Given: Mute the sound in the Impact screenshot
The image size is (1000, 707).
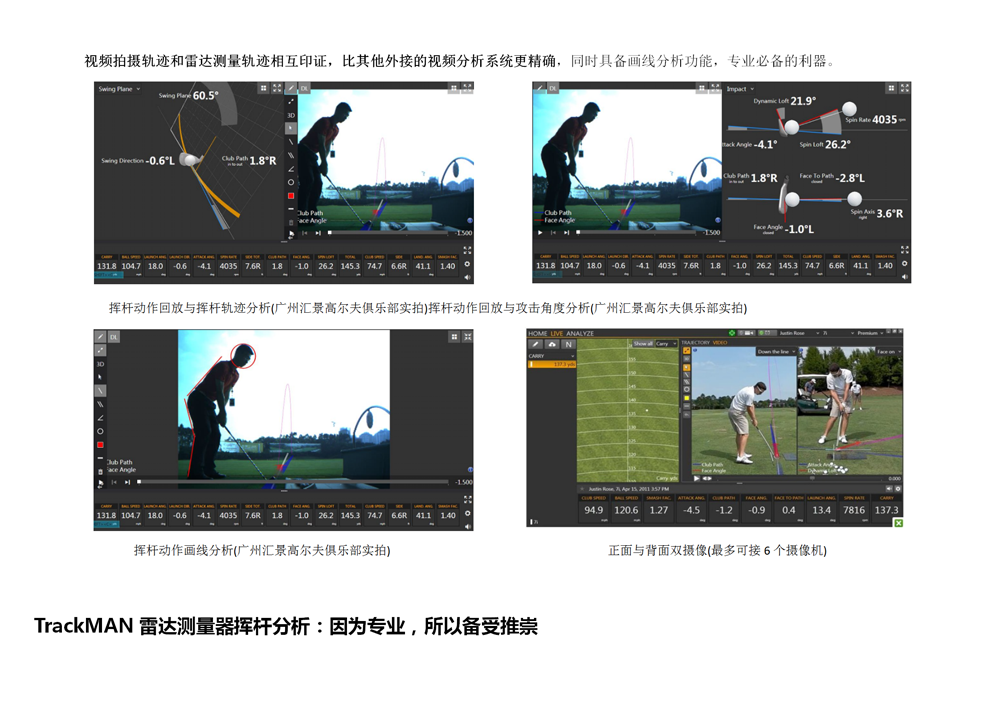Looking at the screenshot, I should click(904, 277).
